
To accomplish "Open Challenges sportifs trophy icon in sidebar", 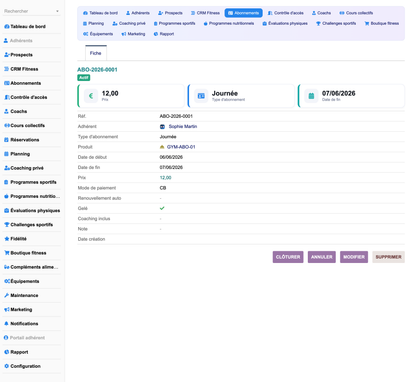I will click(x=7, y=225).
